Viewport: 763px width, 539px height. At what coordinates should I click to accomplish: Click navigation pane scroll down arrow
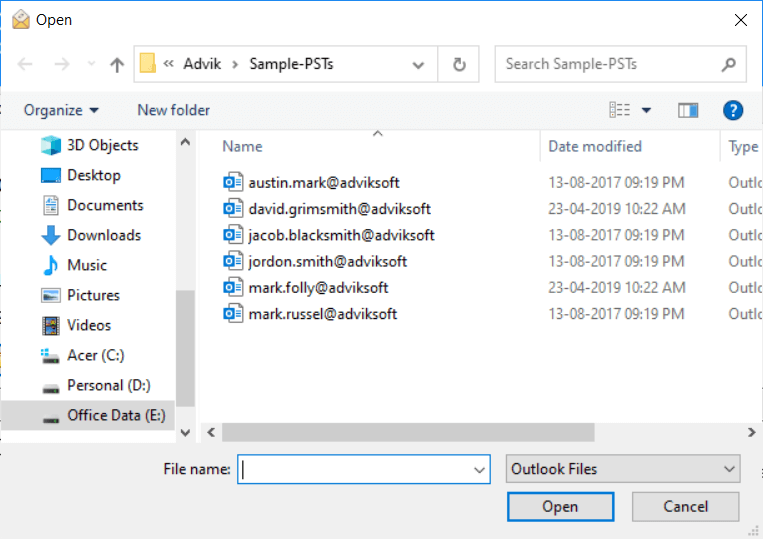pos(185,432)
